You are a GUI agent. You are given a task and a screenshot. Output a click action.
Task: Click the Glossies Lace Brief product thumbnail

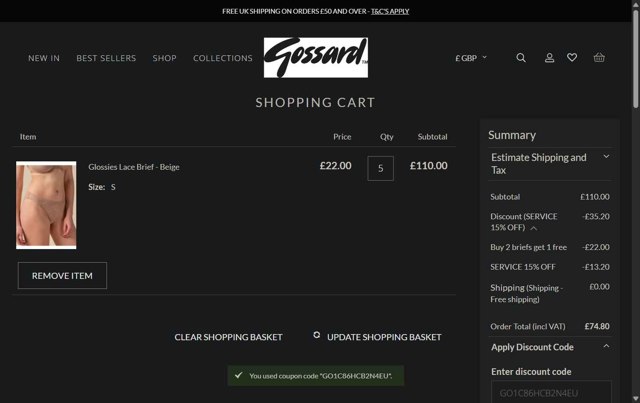[46, 205]
